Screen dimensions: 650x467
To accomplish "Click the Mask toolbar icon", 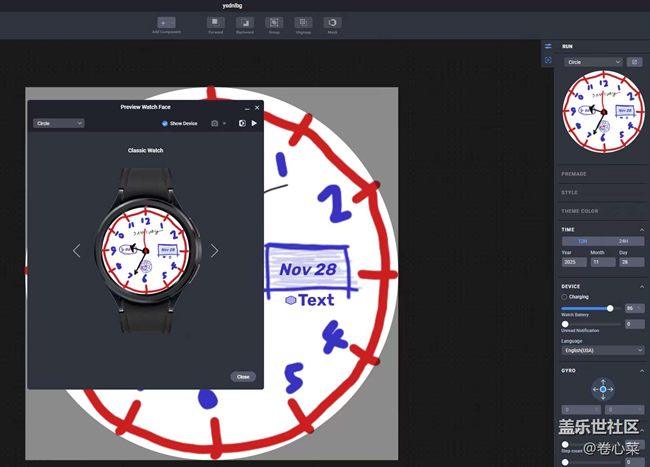I will [x=332, y=22].
